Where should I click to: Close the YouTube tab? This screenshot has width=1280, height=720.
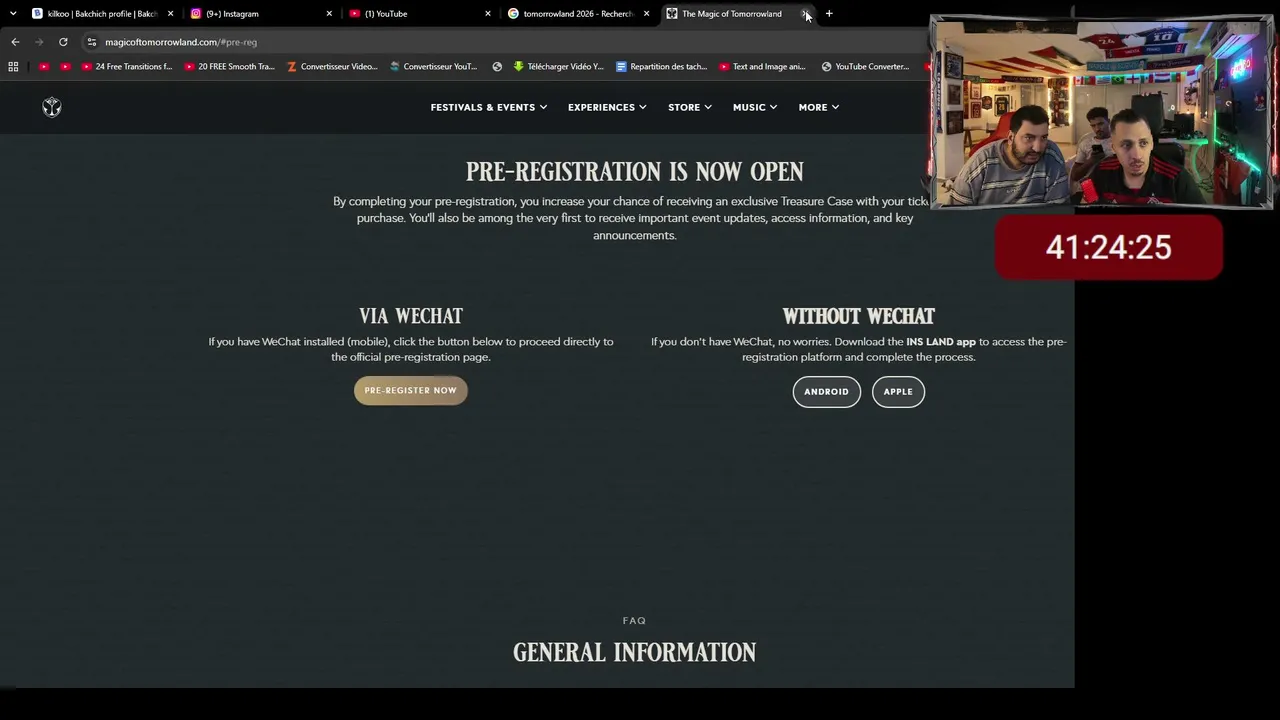pyautogui.click(x=488, y=14)
